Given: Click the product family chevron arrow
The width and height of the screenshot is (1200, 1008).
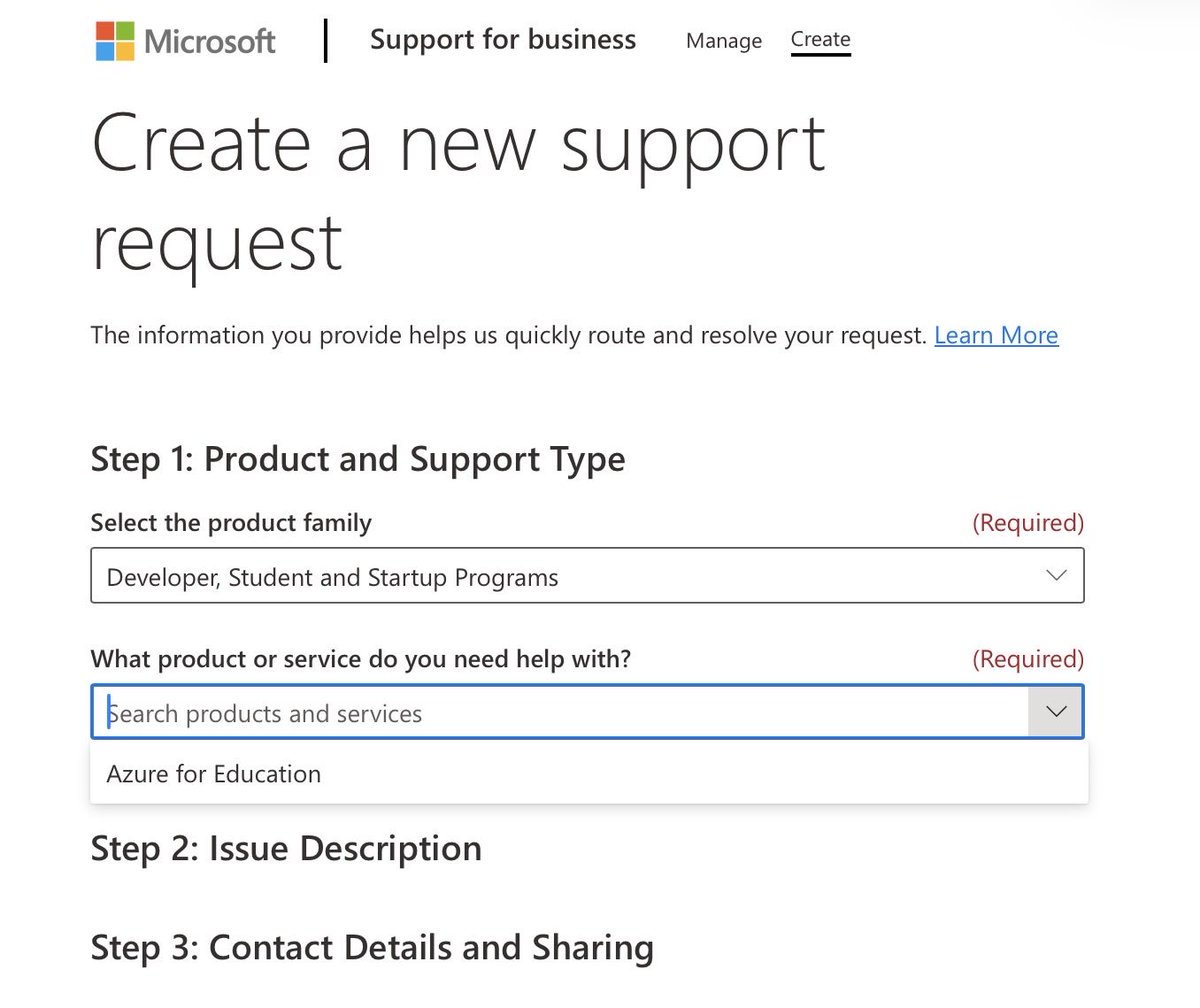Looking at the screenshot, I should [x=1056, y=576].
